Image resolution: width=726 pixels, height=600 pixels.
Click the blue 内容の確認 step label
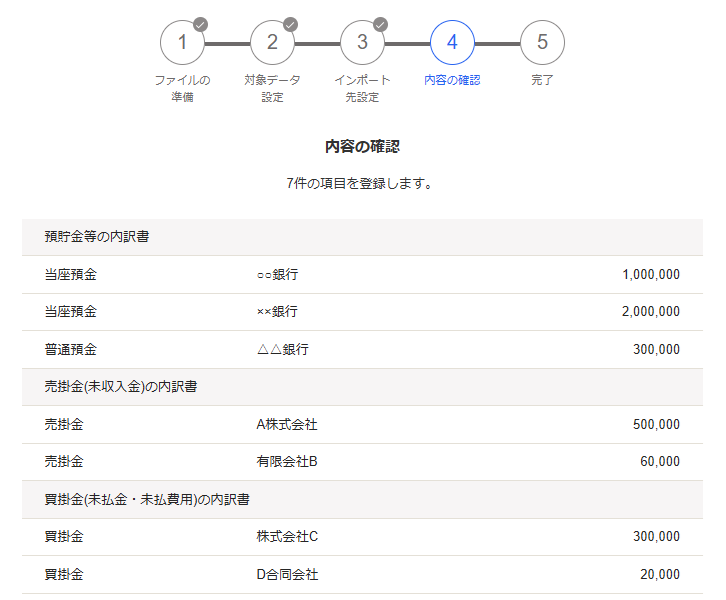452,80
